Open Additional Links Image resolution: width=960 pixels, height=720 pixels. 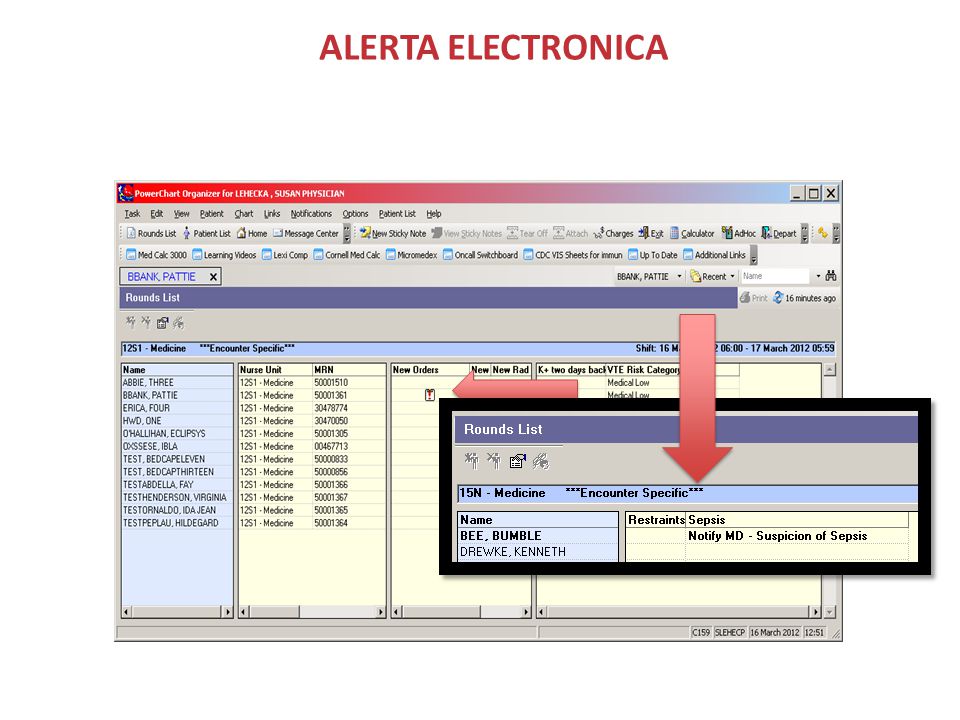tap(714, 255)
